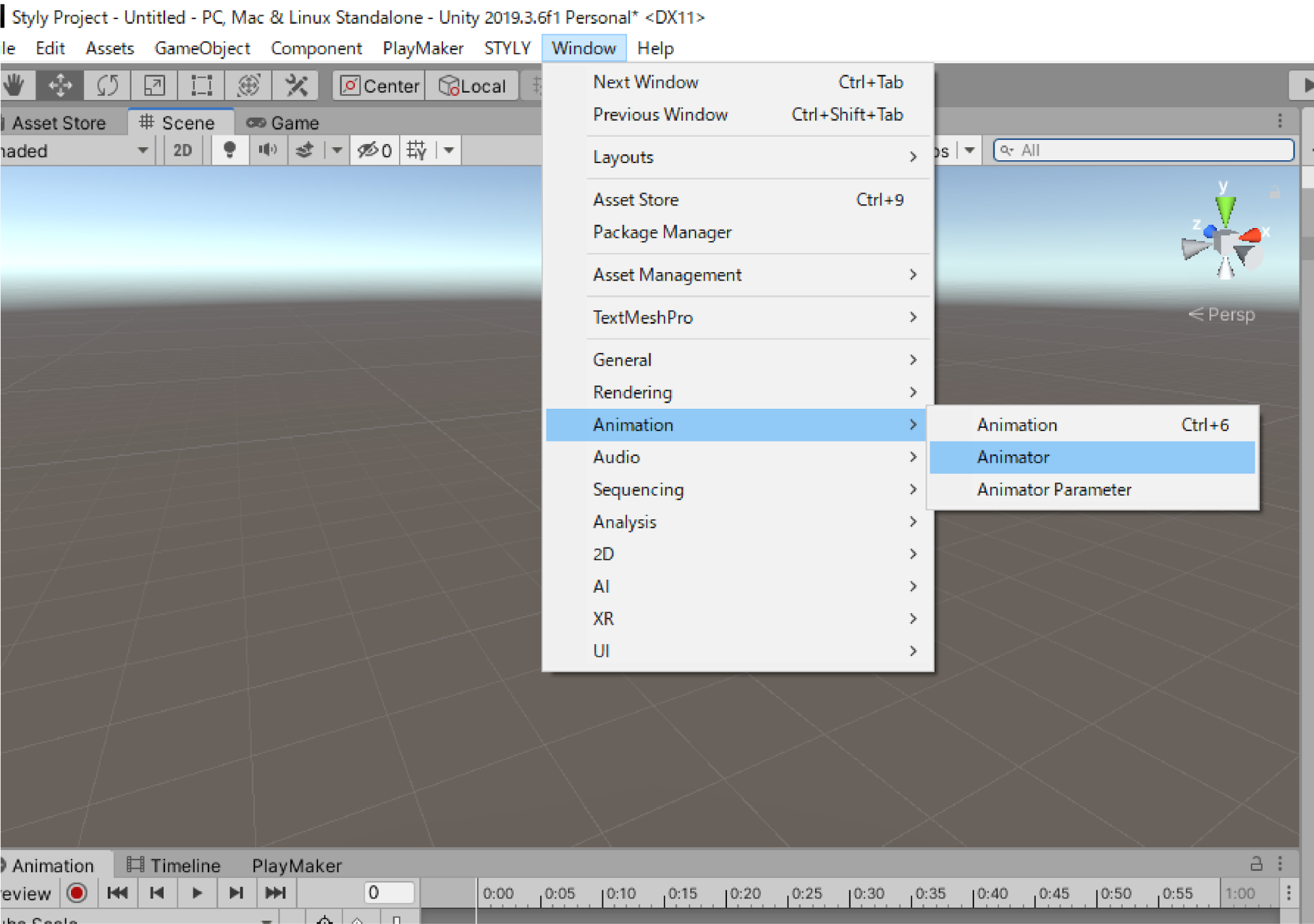Viewport: 1314px width, 924px height.
Task: Click the scene search field
Action: click(x=1144, y=150)
